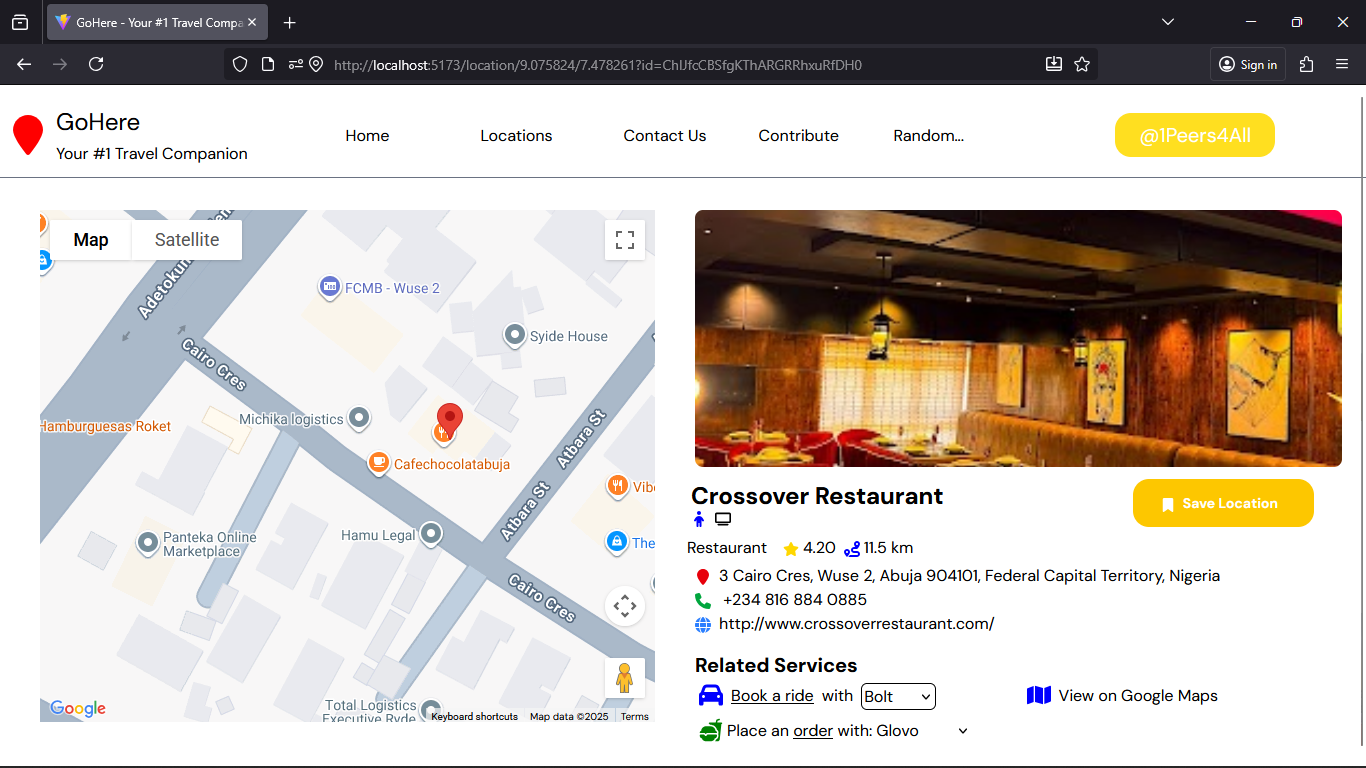Open the Firefox application menu
Image resolution: width=1366 pixels, height=768 pixels.
click(x=1342, y=64)
